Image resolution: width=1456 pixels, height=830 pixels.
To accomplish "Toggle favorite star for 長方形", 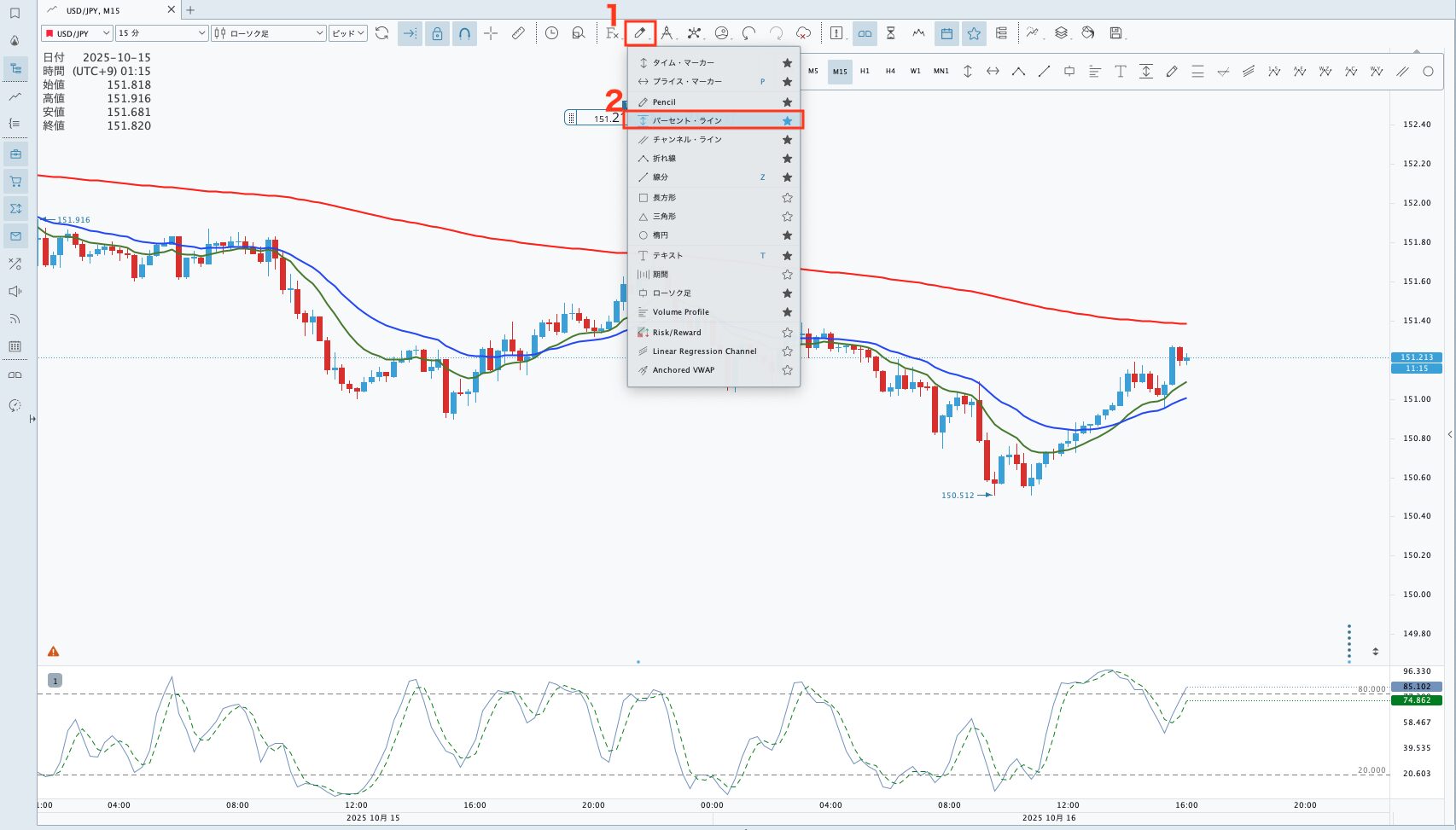I will coord(787,198).
